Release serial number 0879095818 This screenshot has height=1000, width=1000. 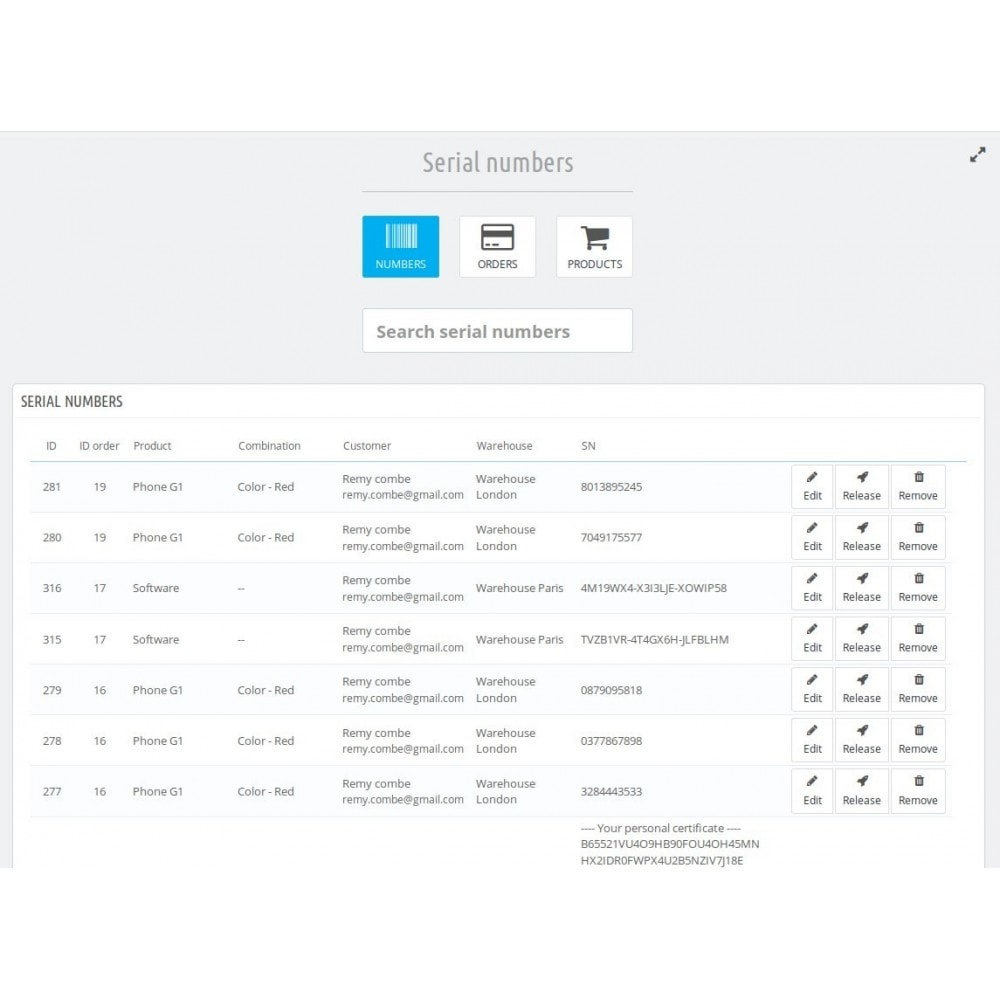coord(862,689)
